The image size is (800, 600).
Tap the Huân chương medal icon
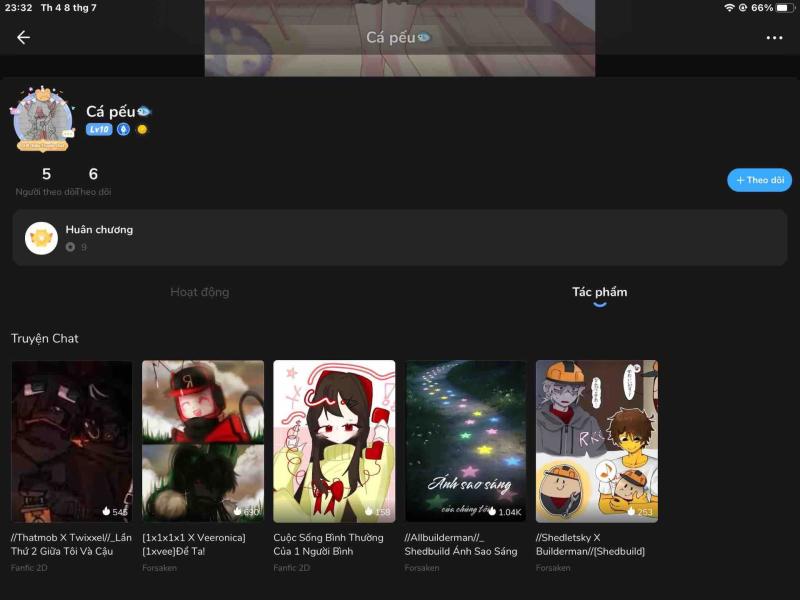41,238
